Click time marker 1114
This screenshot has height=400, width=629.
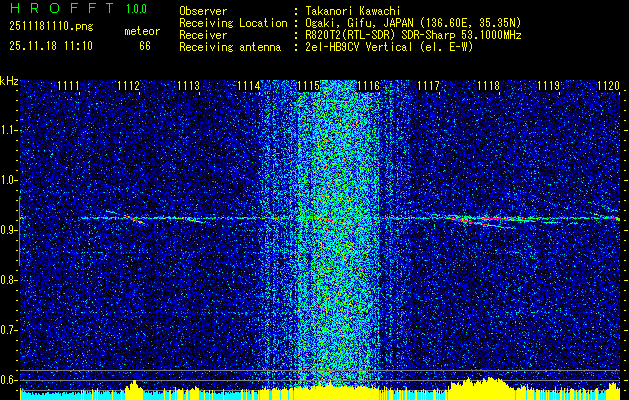coord(248,86)
